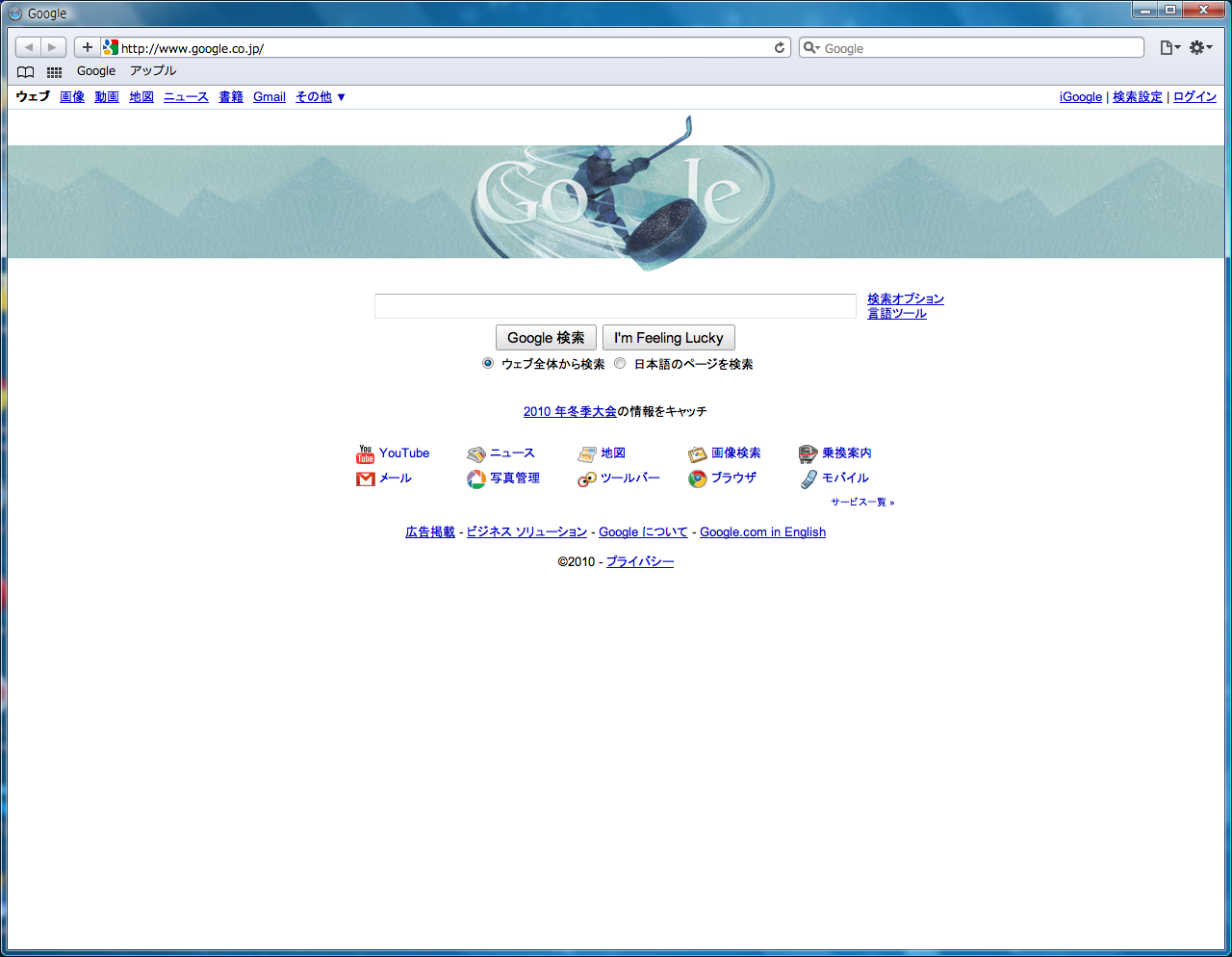Open the iGoogle link
Image resolution: width=1232 pixels, height=957 pixels.
point(1081,97)
